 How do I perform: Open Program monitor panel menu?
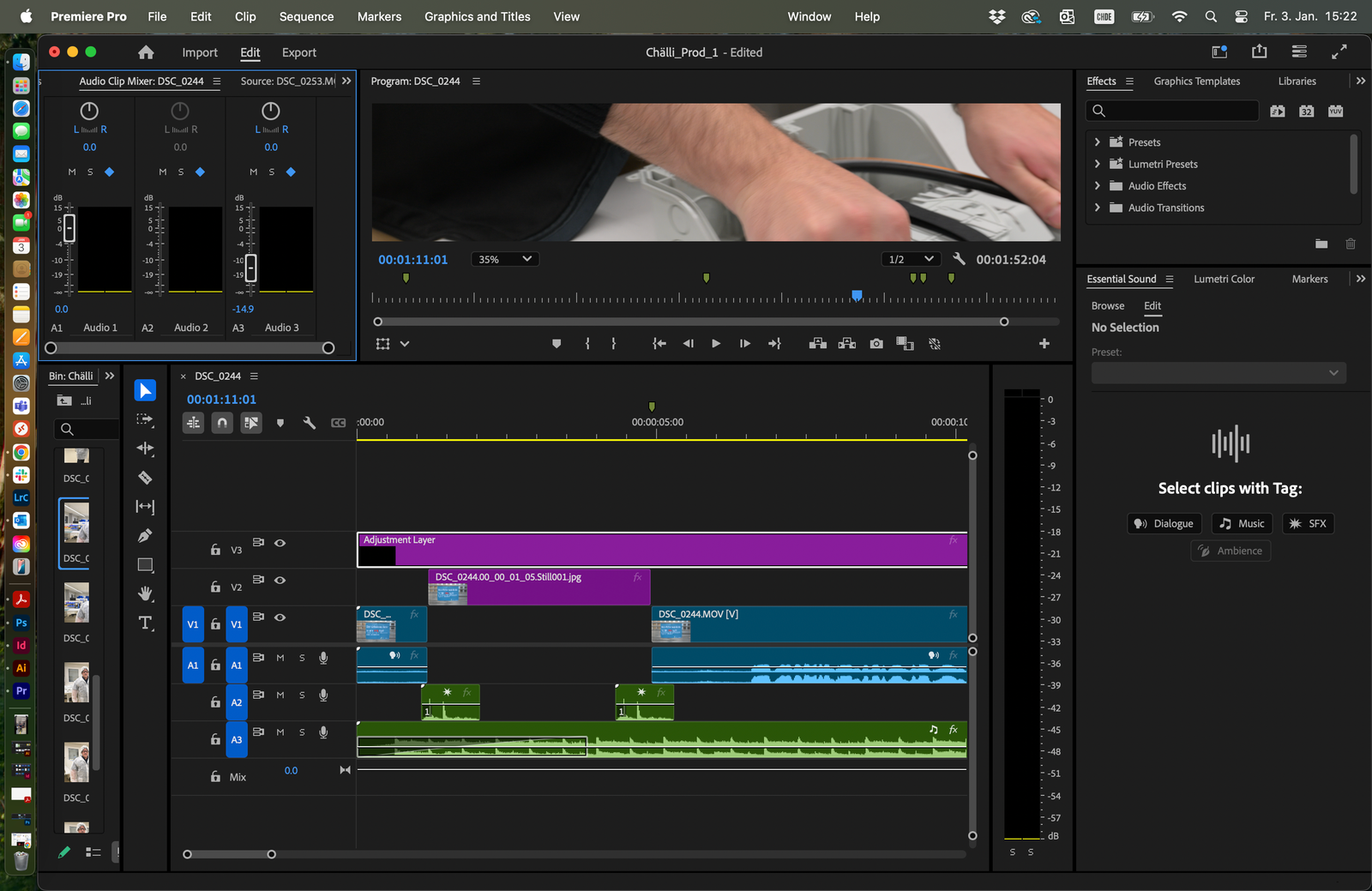pos(477,81)
